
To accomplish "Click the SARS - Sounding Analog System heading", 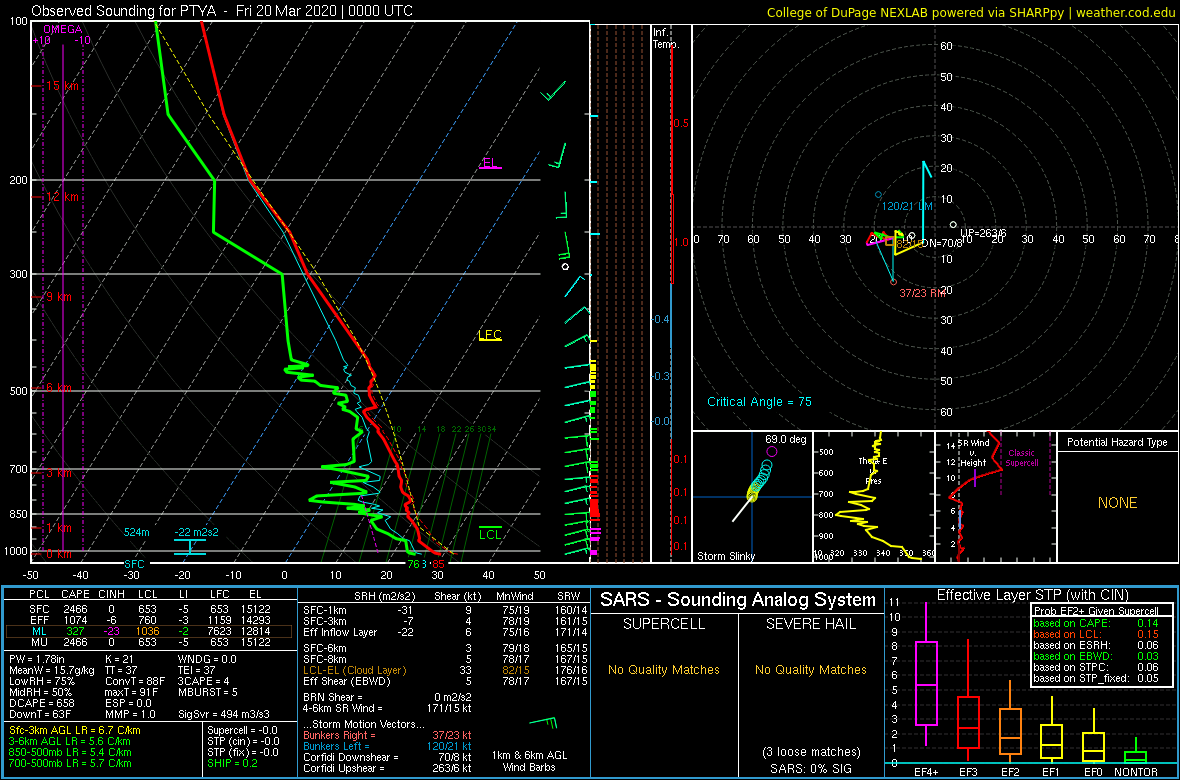I will (x=738, y=600).
